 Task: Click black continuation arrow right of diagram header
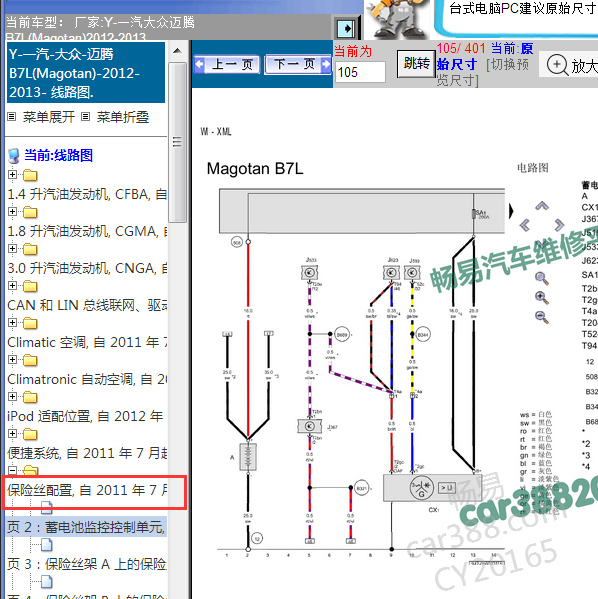coord(511,211)
